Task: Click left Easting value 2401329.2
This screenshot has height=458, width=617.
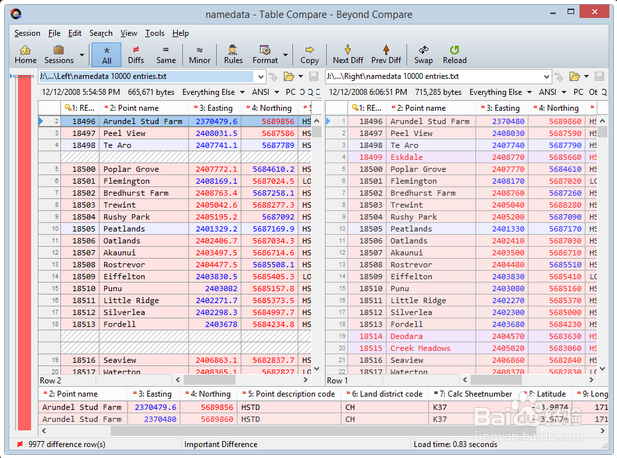Action: [x=216, y=229]
